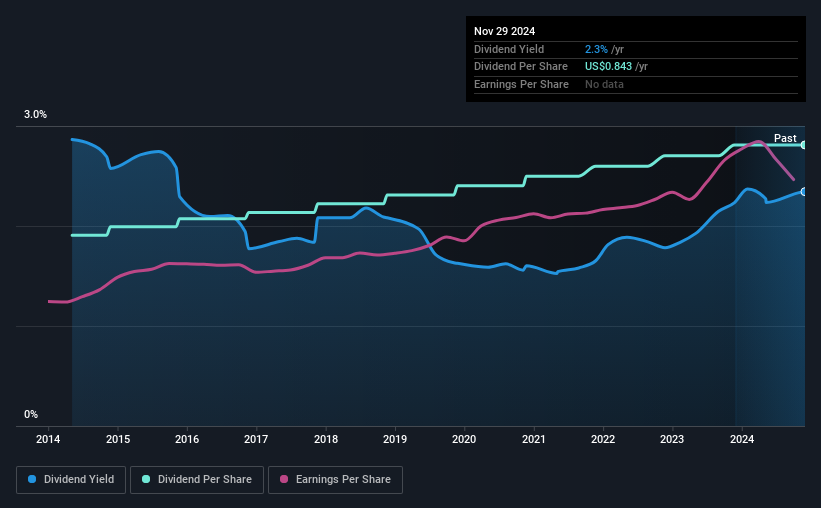Click the 2.3% Dividend Yield tooltip value
Viewport: 821px width, 508px height.
596,49
